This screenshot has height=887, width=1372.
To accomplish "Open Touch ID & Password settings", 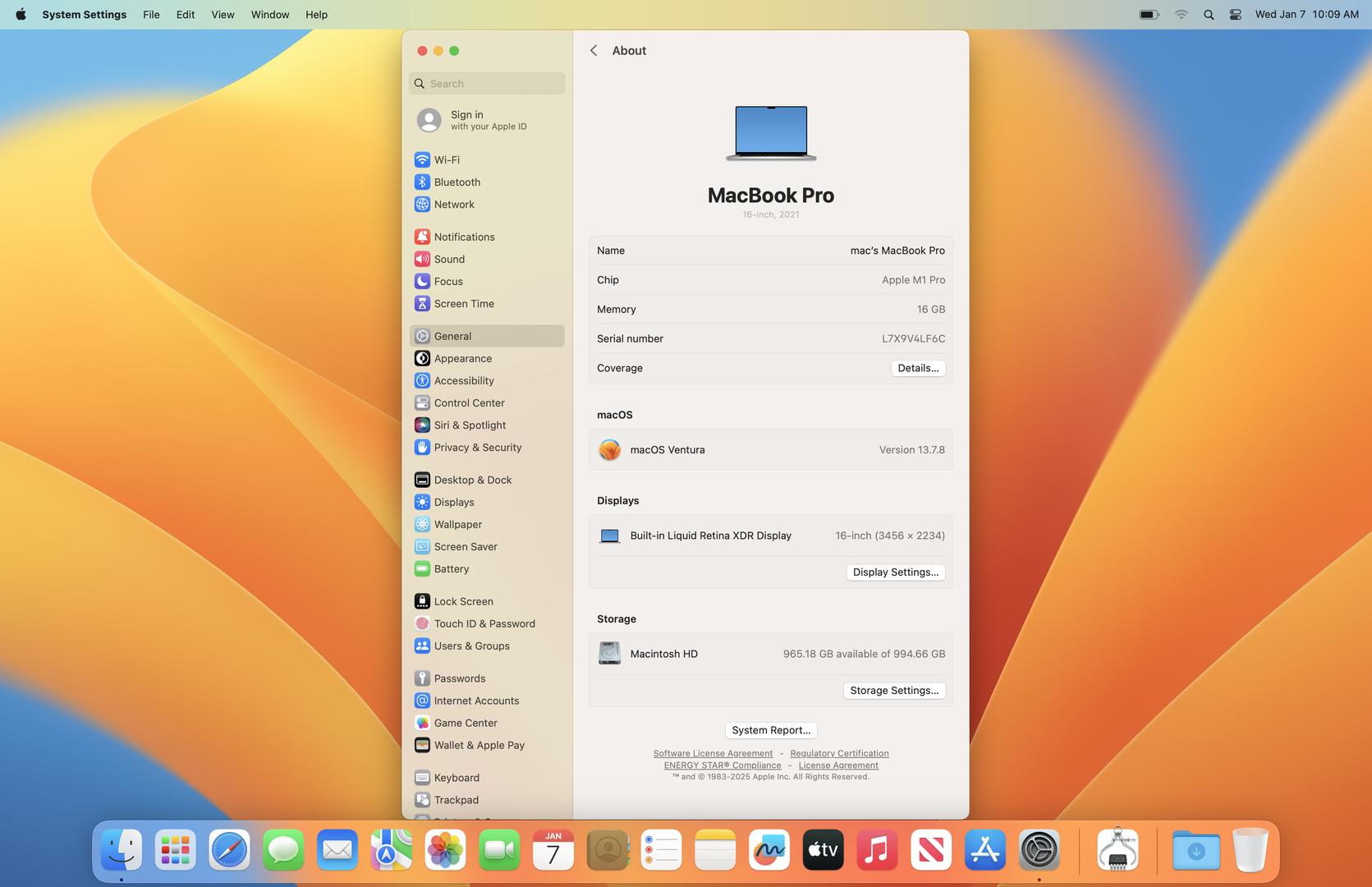I will [484, 624].
